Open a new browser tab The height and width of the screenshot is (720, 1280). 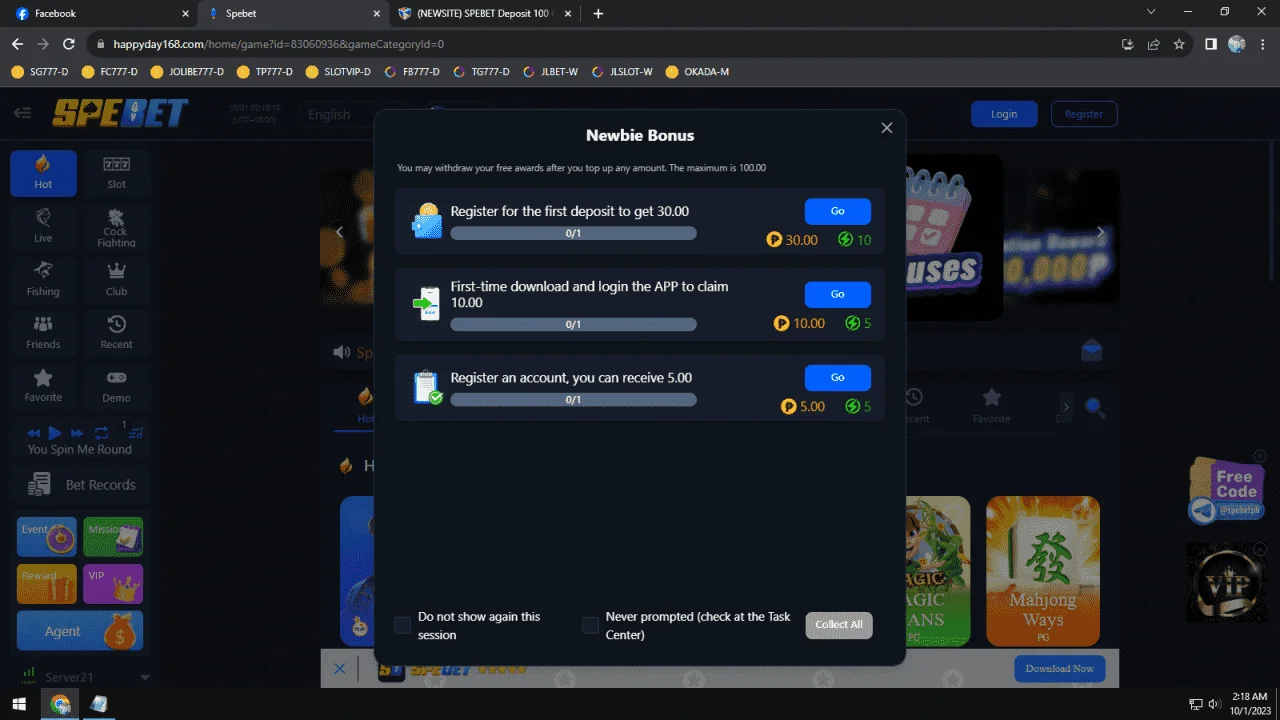click(598, 14)
